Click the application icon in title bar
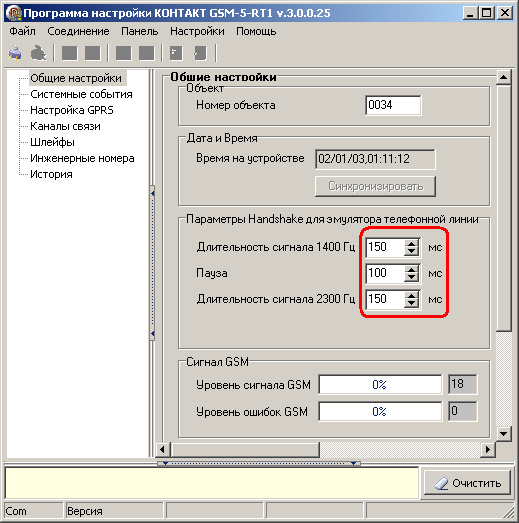 point(14,13)
